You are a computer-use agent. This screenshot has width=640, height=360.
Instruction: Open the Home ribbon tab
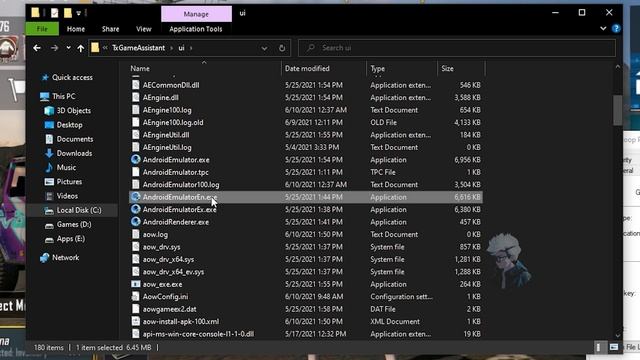coord(76,29)
